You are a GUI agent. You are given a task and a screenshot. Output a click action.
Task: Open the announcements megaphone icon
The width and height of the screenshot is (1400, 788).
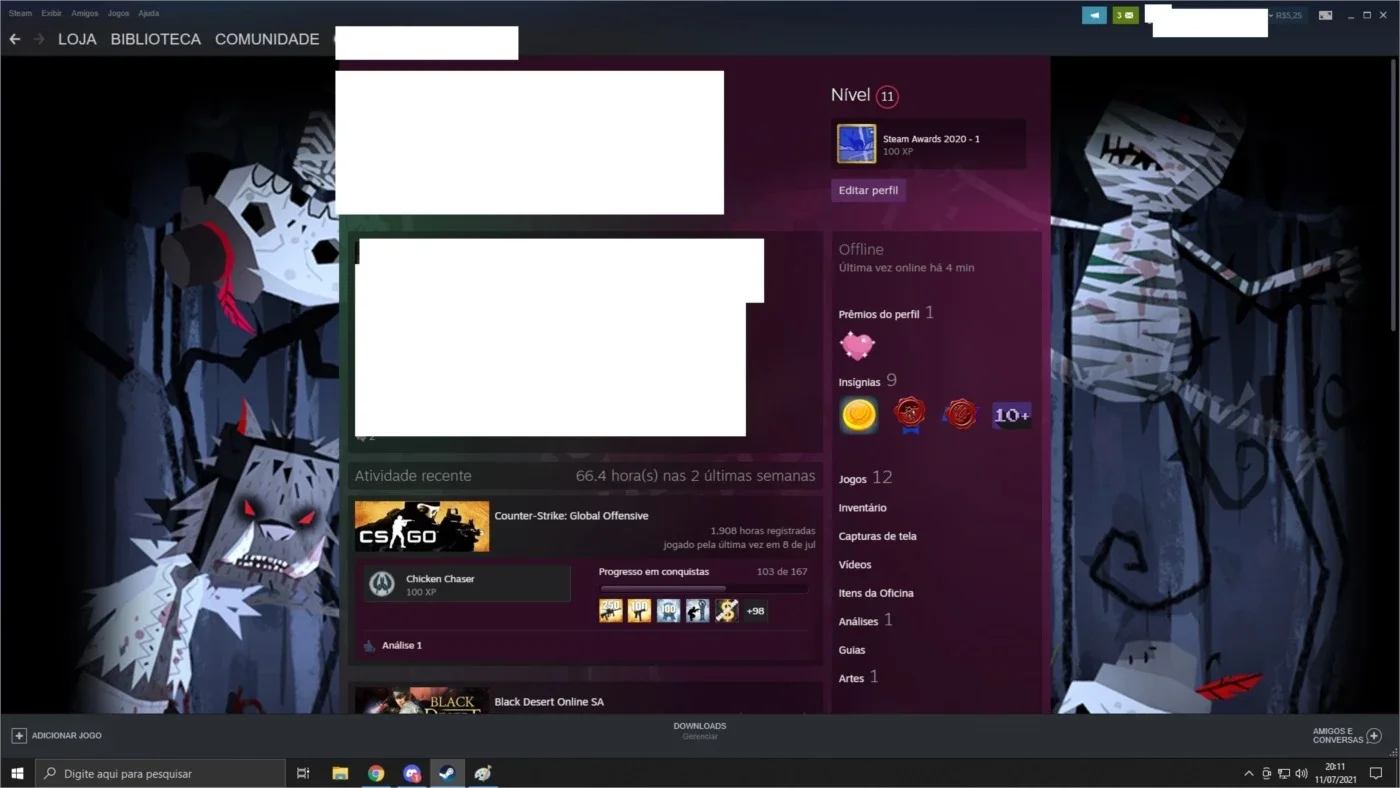1094,15
